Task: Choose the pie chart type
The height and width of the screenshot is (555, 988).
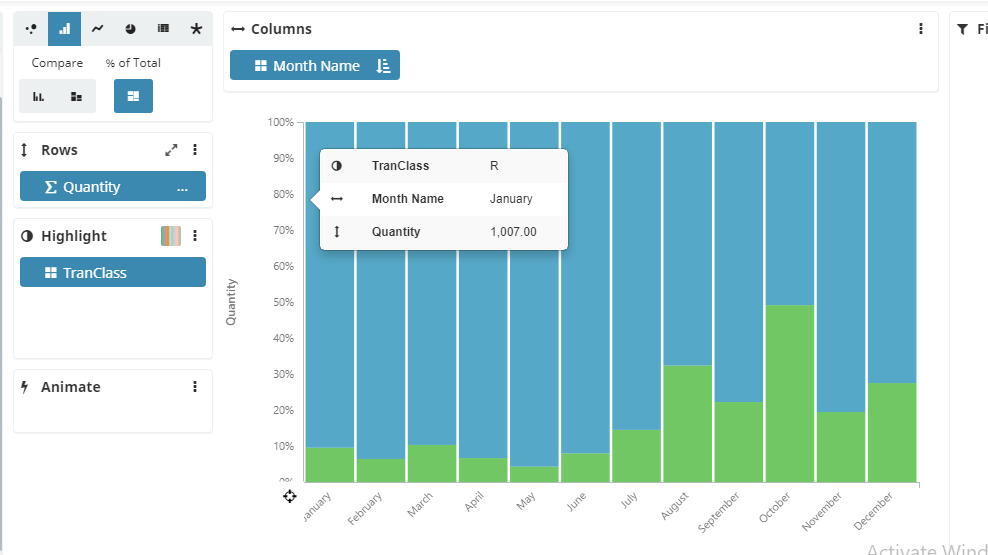Action: pos(130,29)
